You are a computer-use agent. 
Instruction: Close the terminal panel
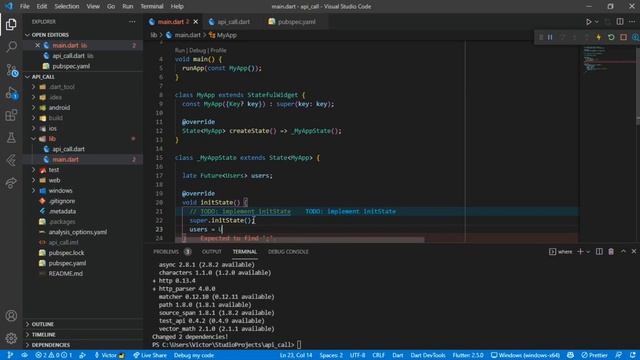(x=634, y=251)
